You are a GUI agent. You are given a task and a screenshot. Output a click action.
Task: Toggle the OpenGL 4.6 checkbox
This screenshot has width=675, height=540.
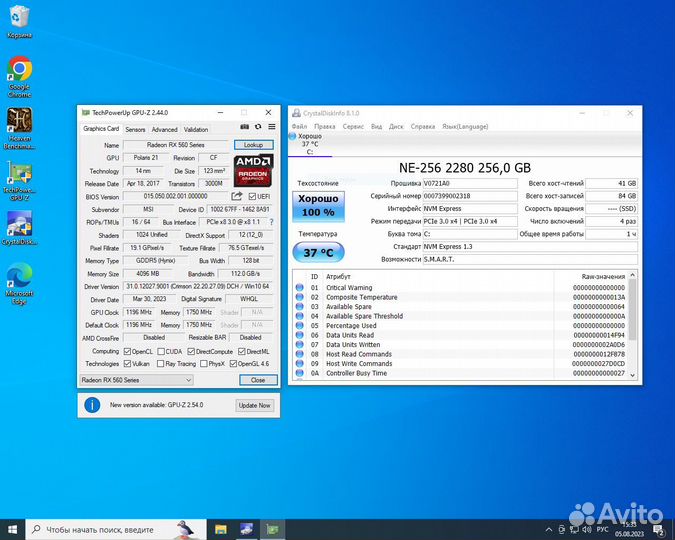click(x=233, y=363)
